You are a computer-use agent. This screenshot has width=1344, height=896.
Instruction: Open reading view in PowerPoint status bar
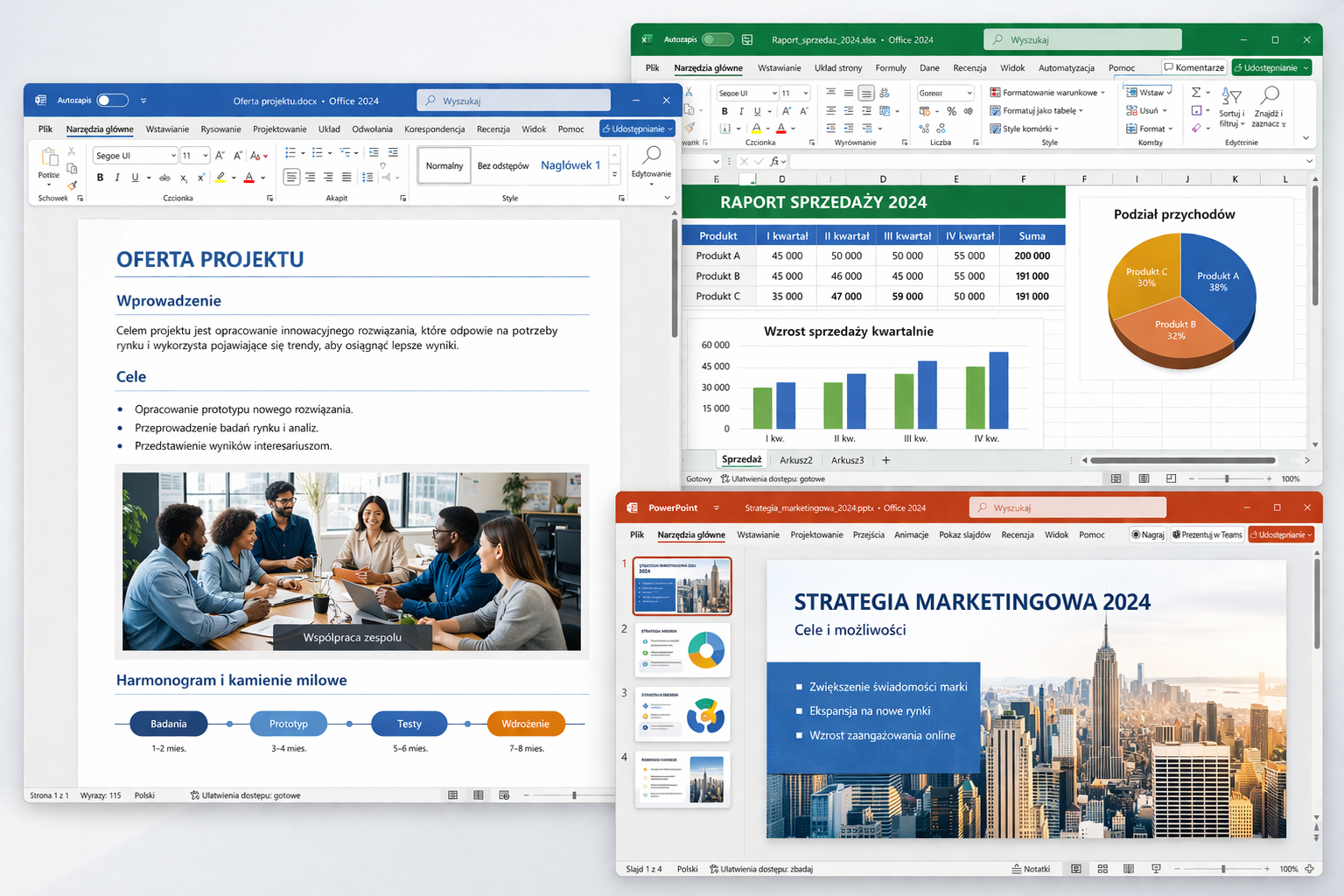tap(1129, 869)
